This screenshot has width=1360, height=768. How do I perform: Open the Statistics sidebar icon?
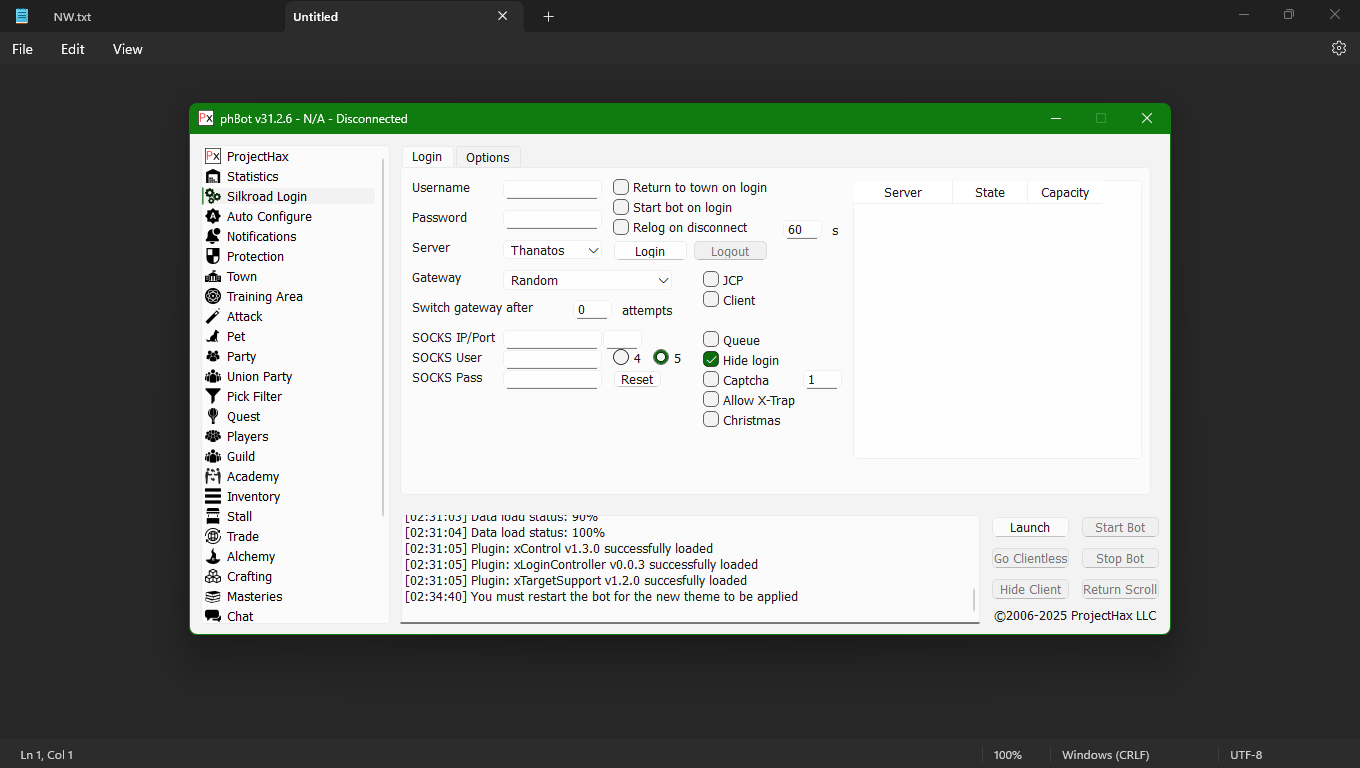coord(213,177)
